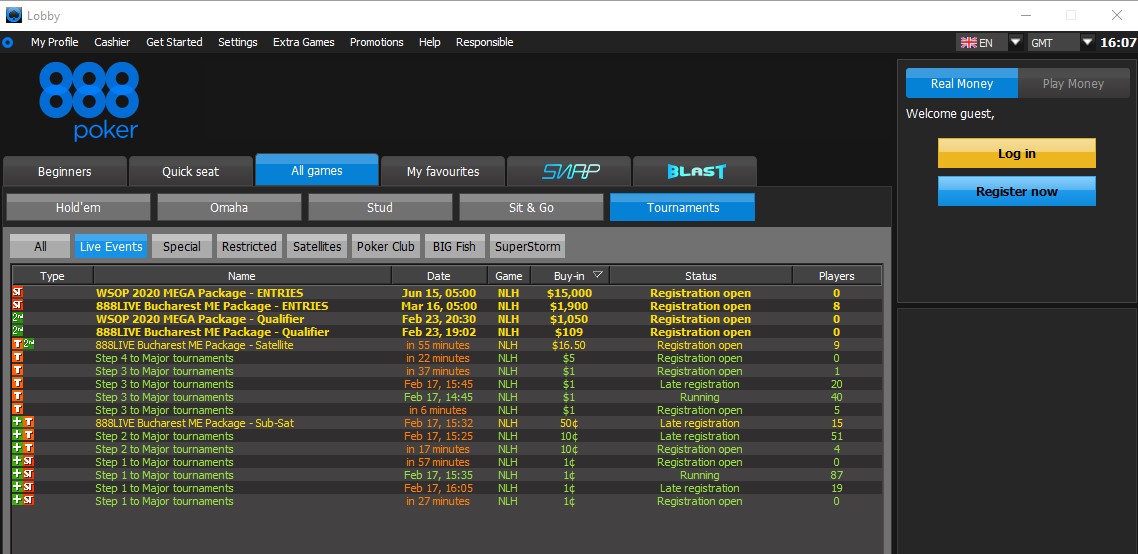Click the ST icon for 888LIVE Bucharest ME Package ENTRIES
The width and height of the screenshot is (1138, 554).
[18, 306]
